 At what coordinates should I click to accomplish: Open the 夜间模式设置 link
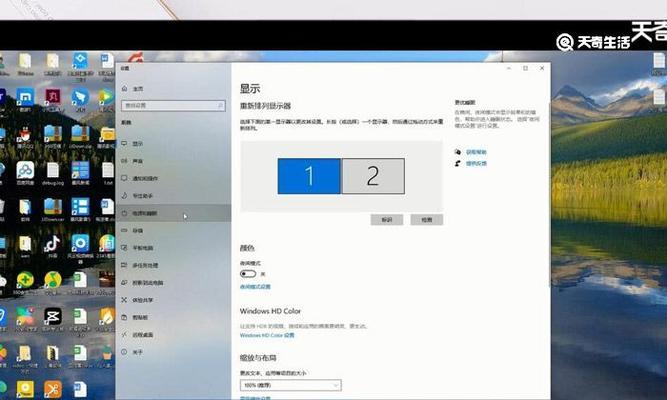[x=255, y=287]
